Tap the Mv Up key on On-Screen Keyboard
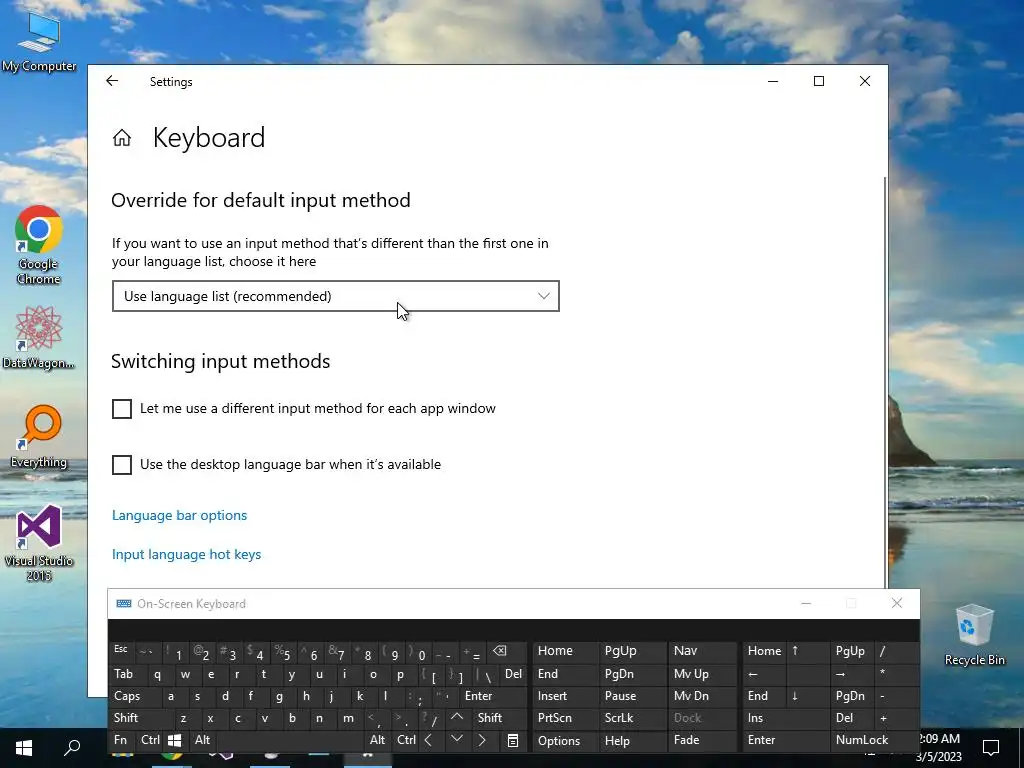 click(x=703, y=674)
